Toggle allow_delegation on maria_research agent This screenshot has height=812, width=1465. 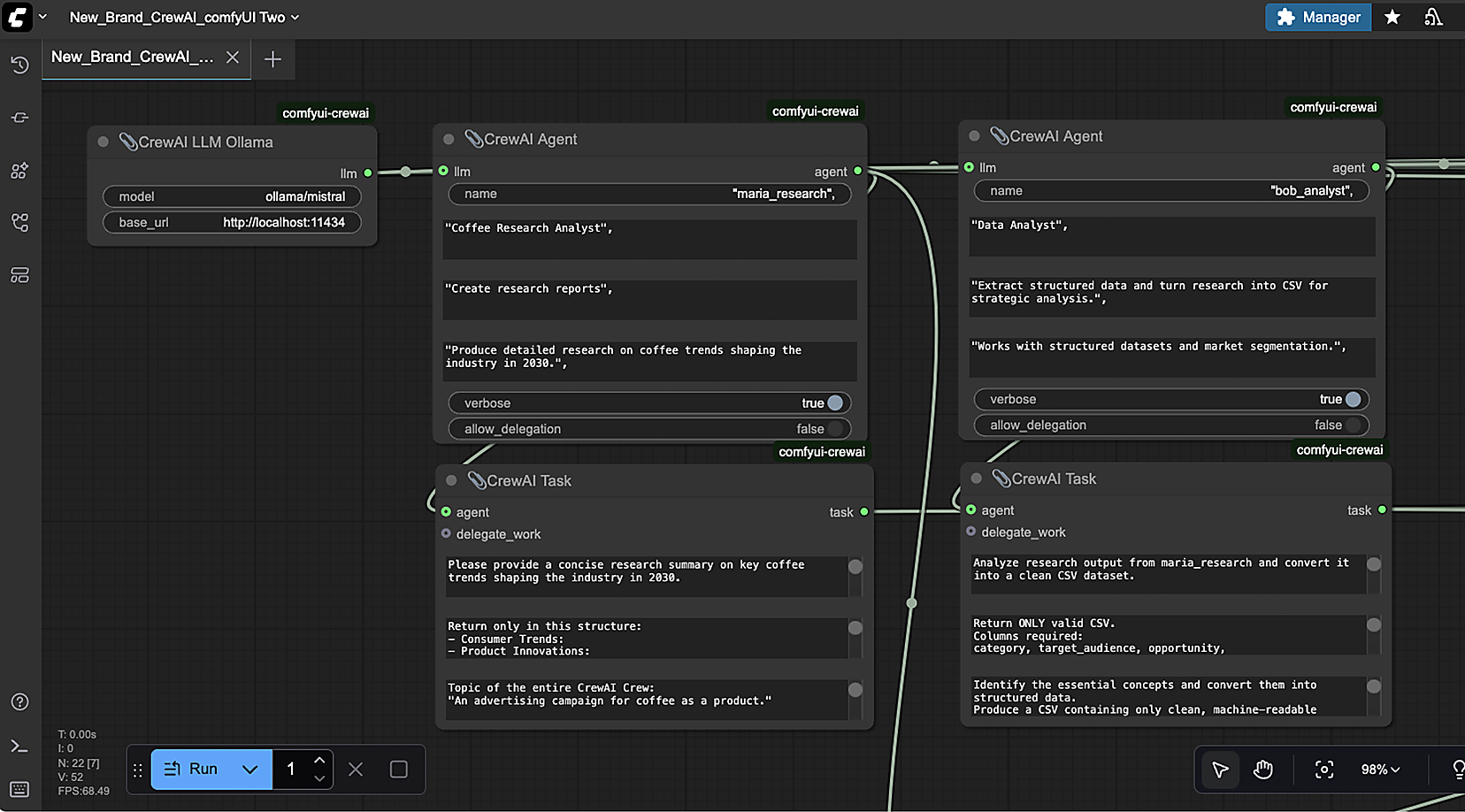tap(833, 429)
